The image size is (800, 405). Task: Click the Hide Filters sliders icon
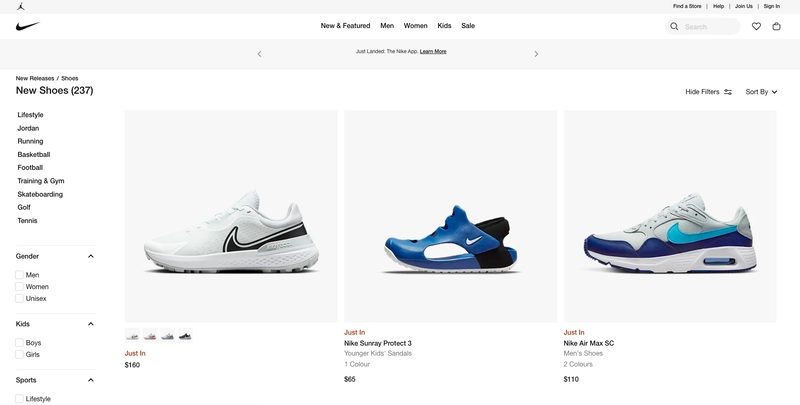(728, 92)
